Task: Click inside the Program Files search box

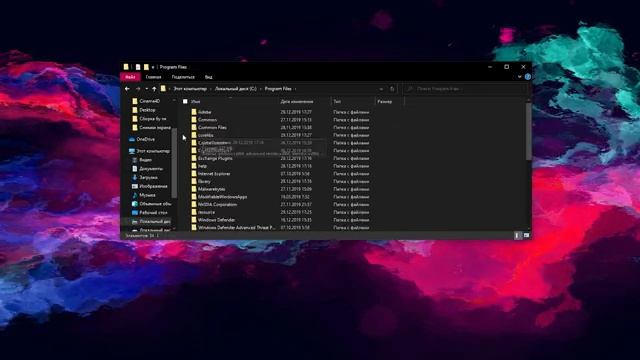Action: pos(466,89)
